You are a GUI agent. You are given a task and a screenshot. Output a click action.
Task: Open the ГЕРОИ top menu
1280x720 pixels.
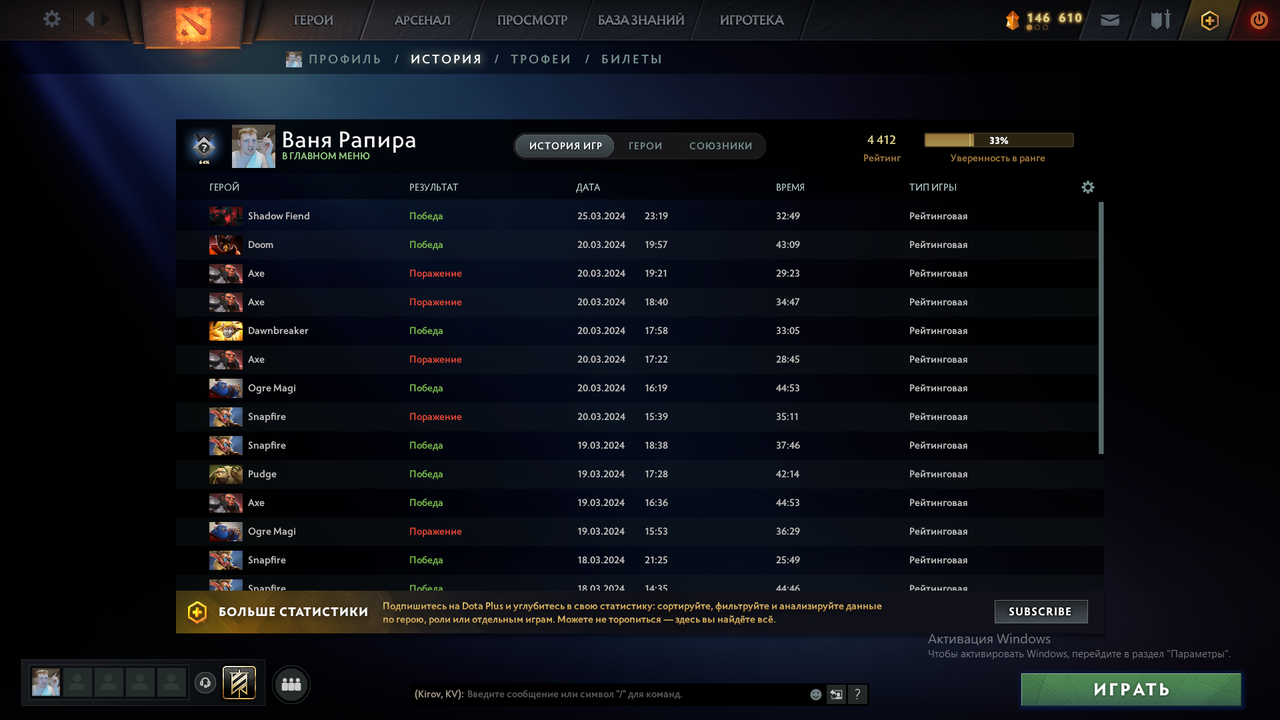coord(313,20)
